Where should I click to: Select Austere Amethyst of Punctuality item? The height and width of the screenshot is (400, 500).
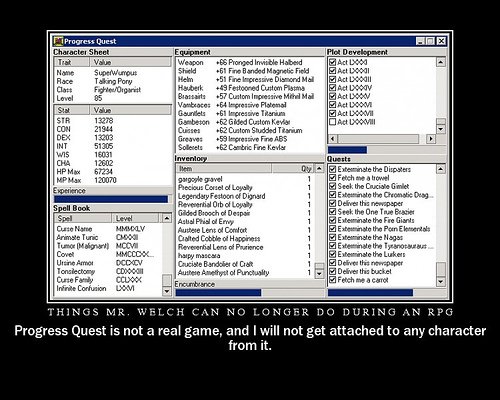[245, 273]
